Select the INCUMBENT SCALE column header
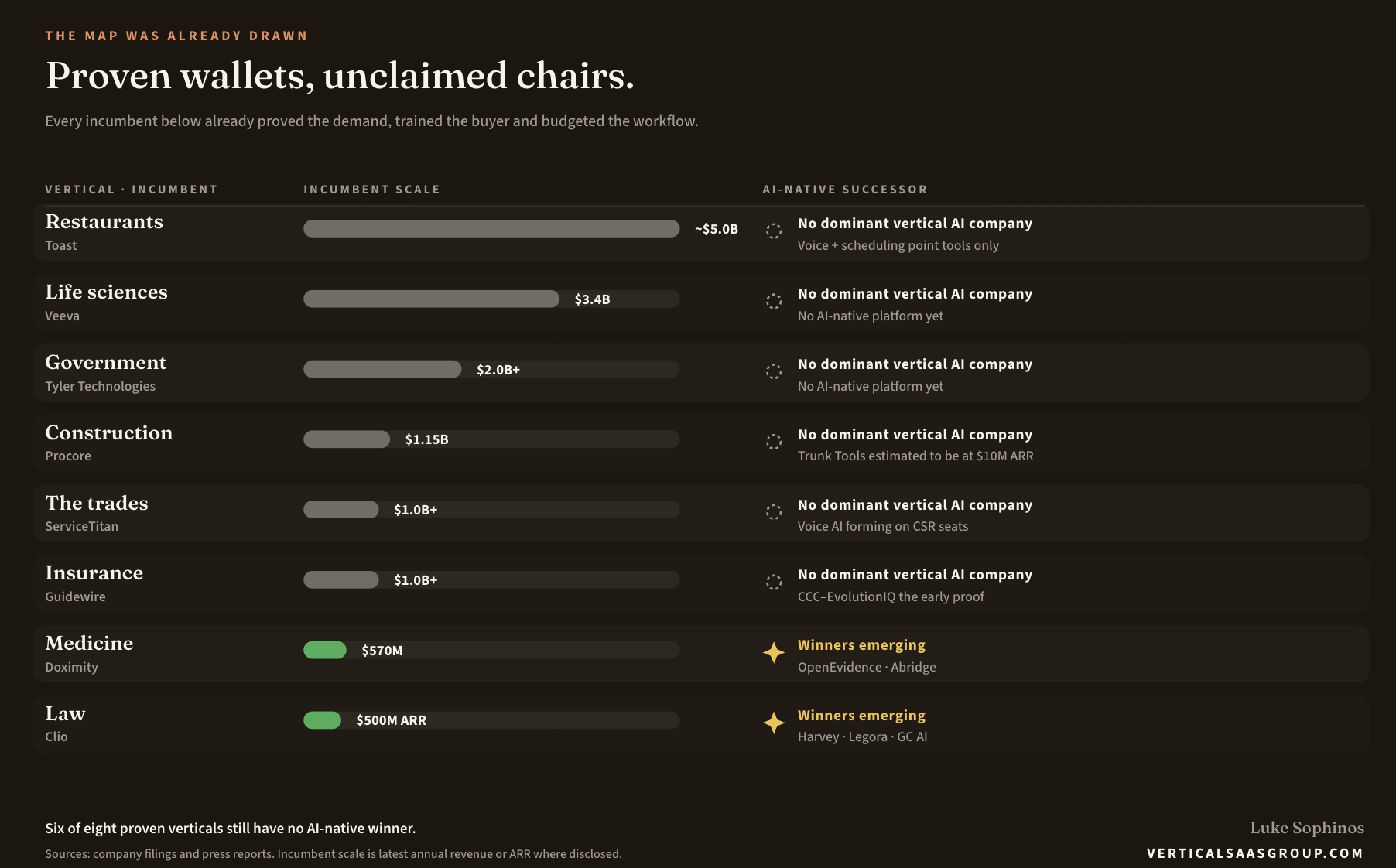Image resolution: width=1396 pixels, height=868 pixels. [x=371, y=190]
